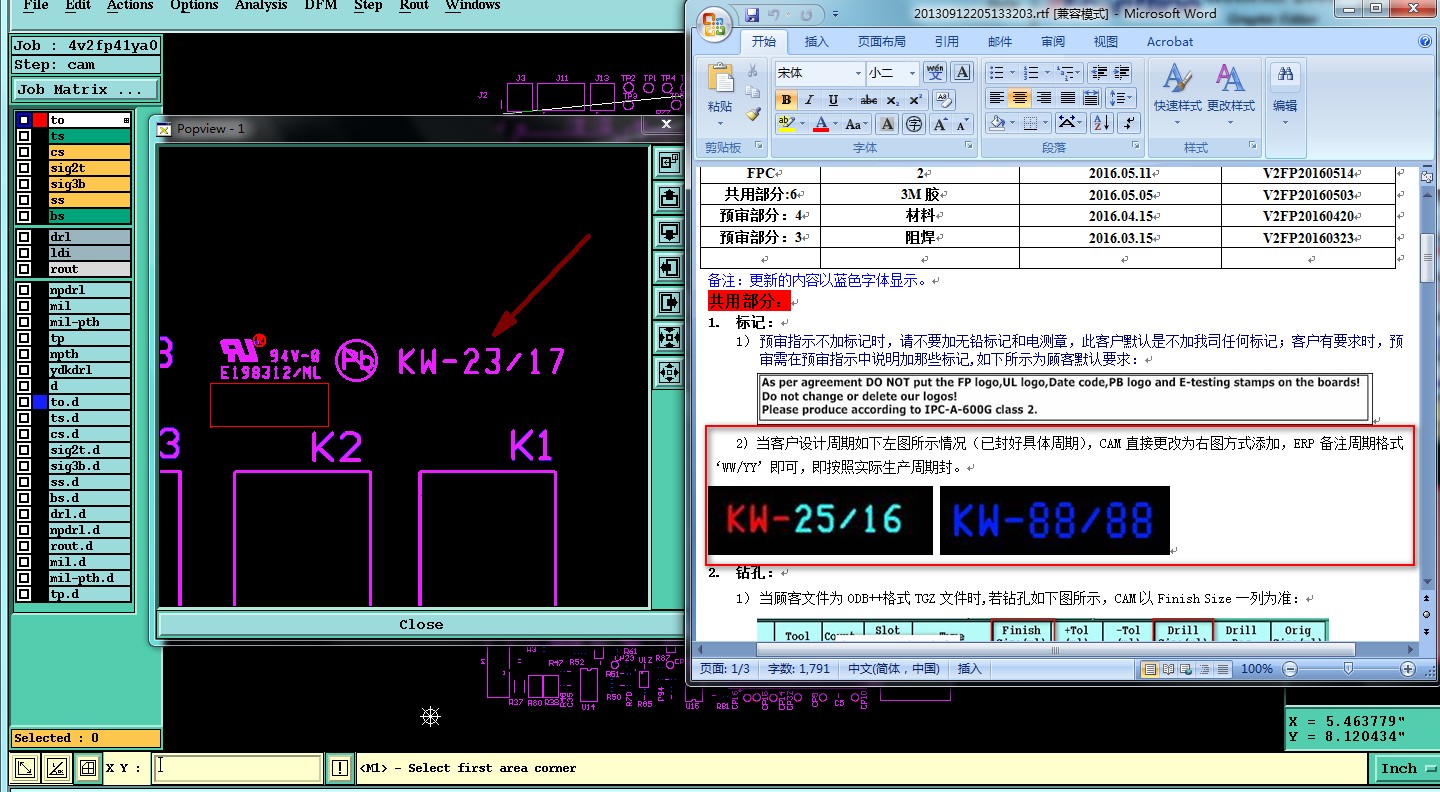Toggle Bold formatting in Word
Viewport: 1440px width, 792px height.
(786, 99)
